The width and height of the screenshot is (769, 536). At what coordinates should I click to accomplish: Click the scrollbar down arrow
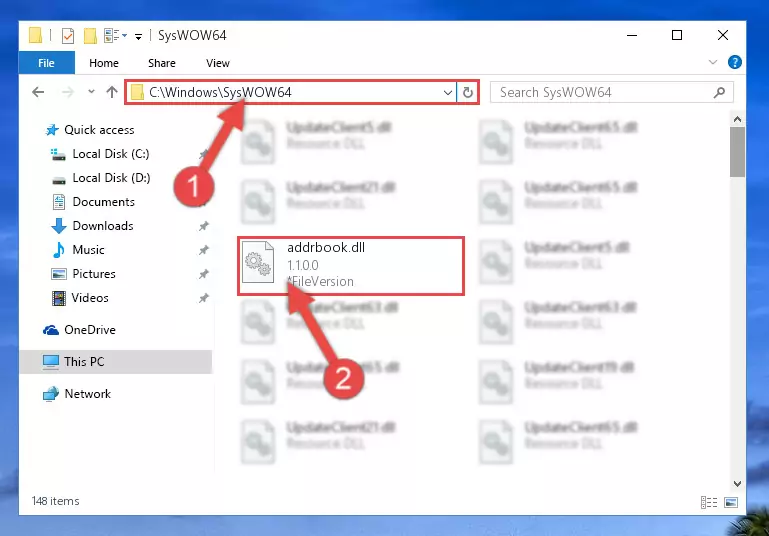click(x=737, y=484)
